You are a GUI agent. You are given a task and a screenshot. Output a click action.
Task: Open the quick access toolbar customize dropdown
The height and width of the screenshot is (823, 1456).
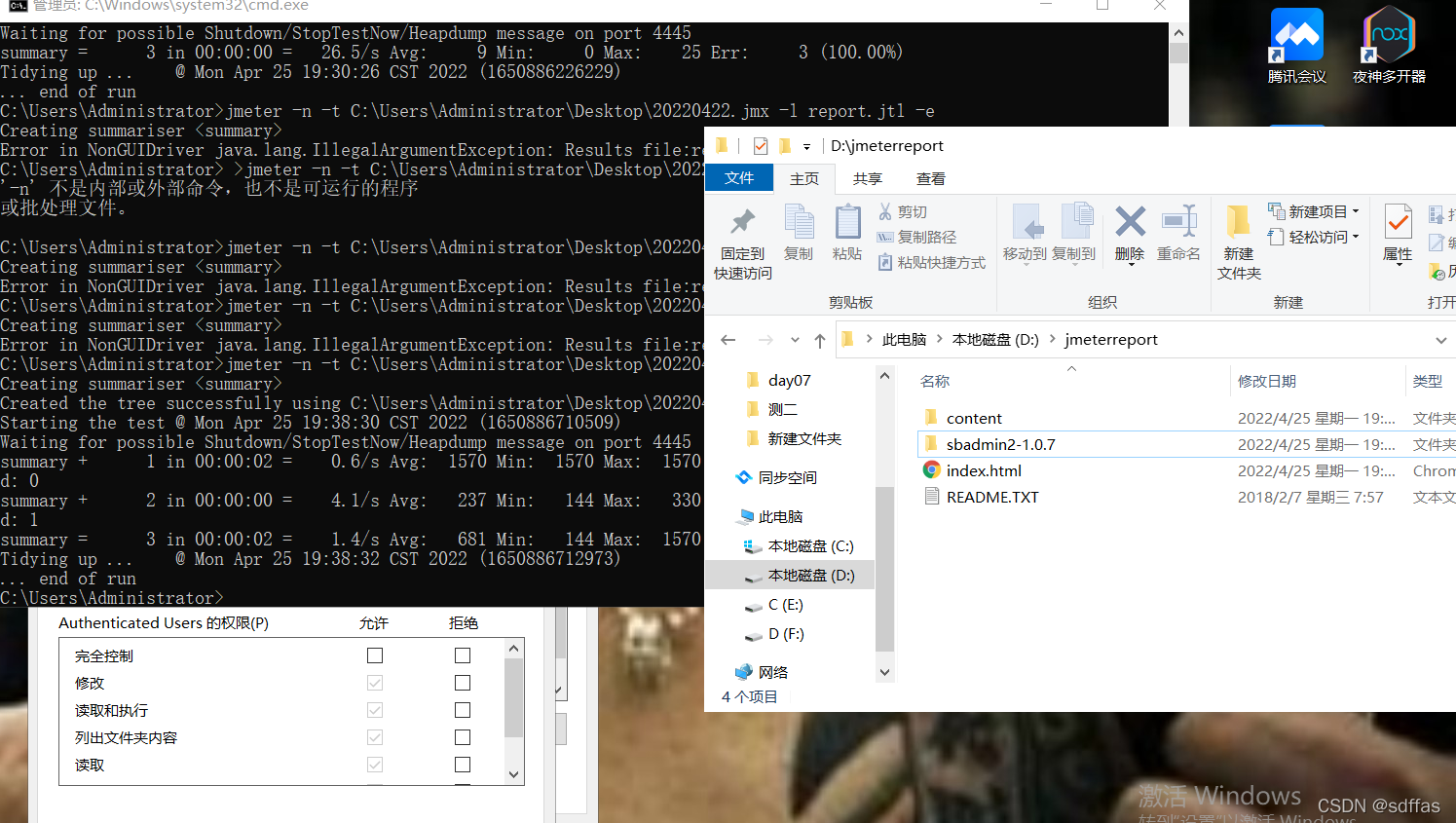click(x=806, y=147)
